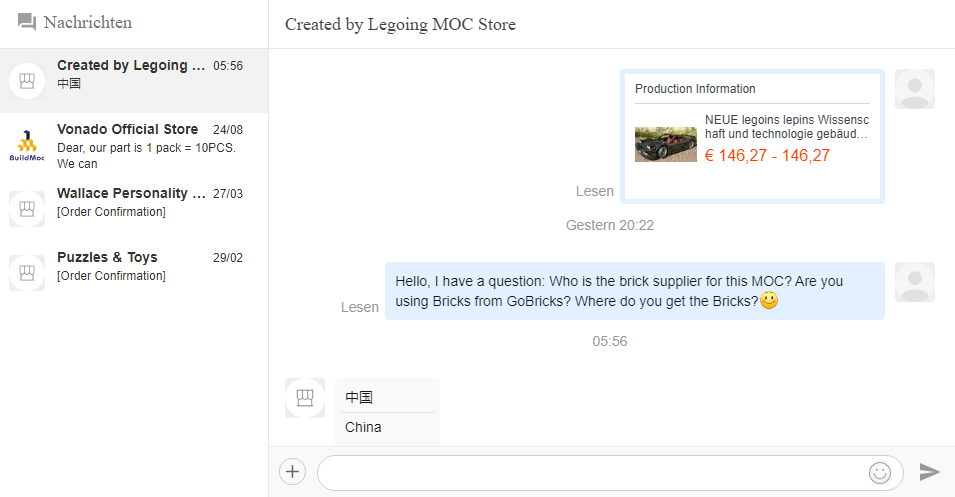Viewport: 955px width, 497px height.
Task: Click the Created by Legoing MOC Store title
Action: point(400,24)
